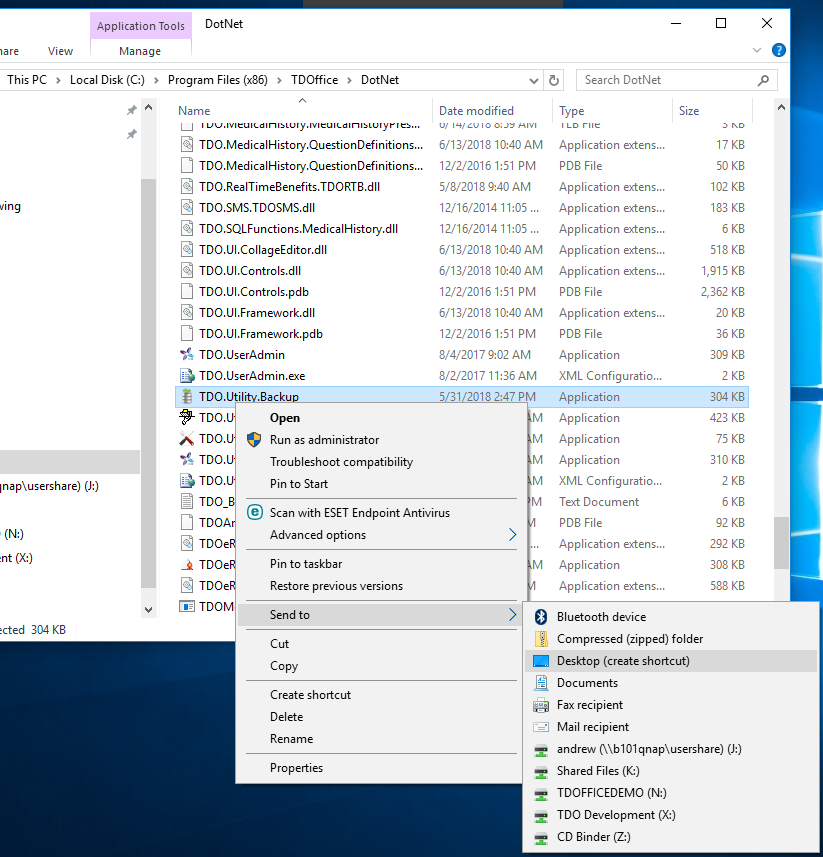Viewport: 823px width, 857px height.
Task: Expand the Advanced options submenu arrow
Action: click(512, 535)
